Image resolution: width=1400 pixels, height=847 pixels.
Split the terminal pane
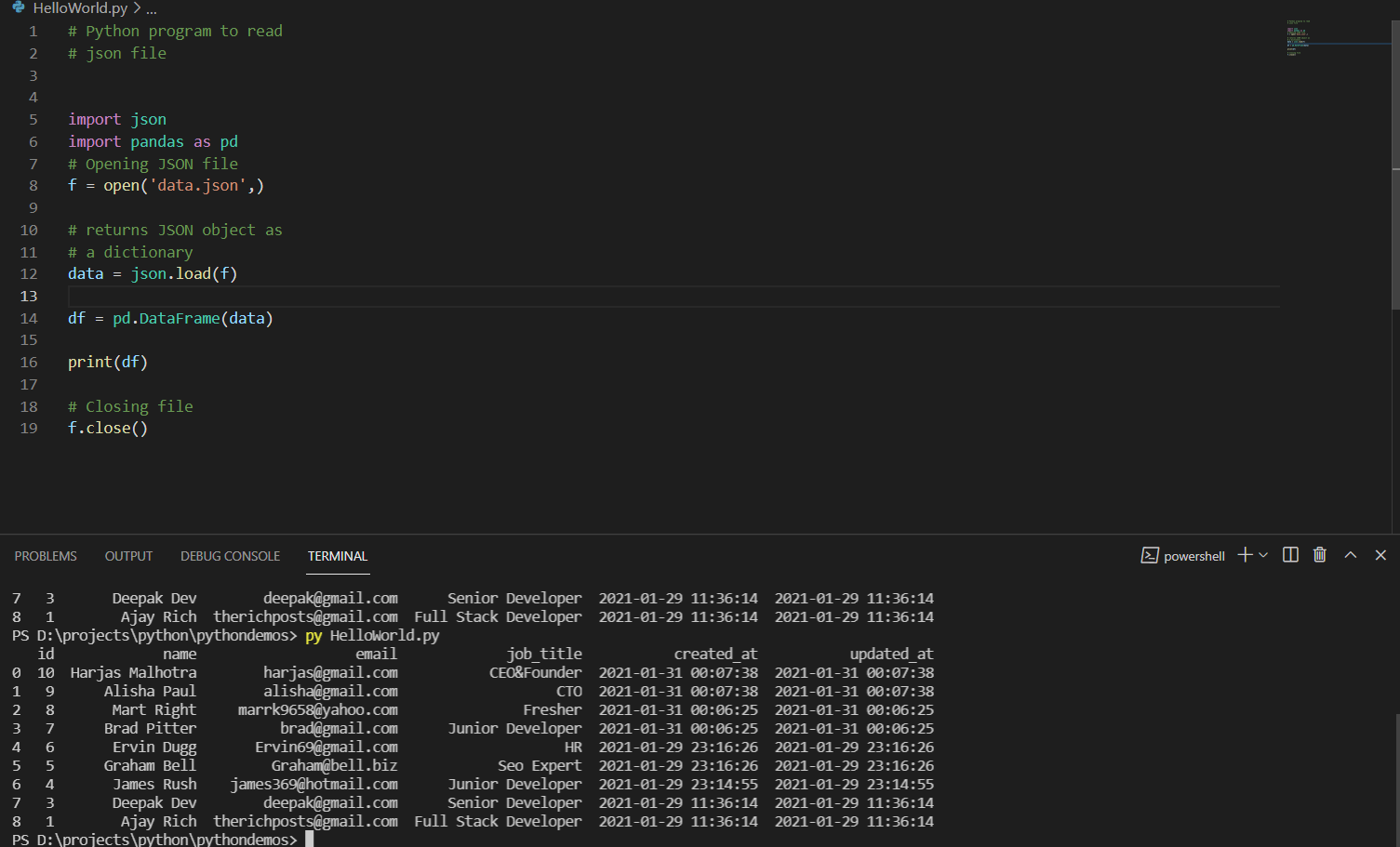(1290, 555)
